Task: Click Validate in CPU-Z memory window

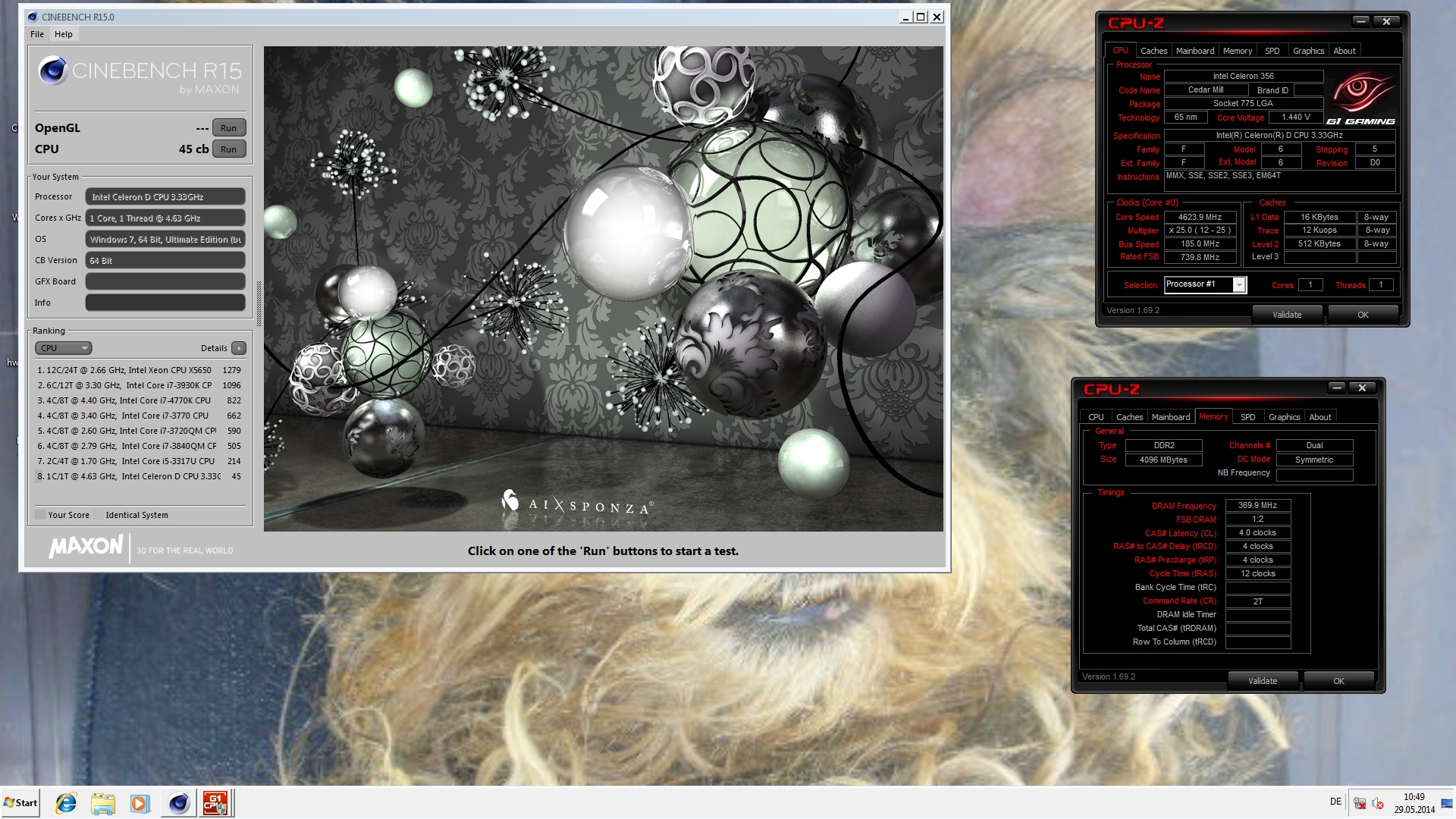Action: 1263,681
